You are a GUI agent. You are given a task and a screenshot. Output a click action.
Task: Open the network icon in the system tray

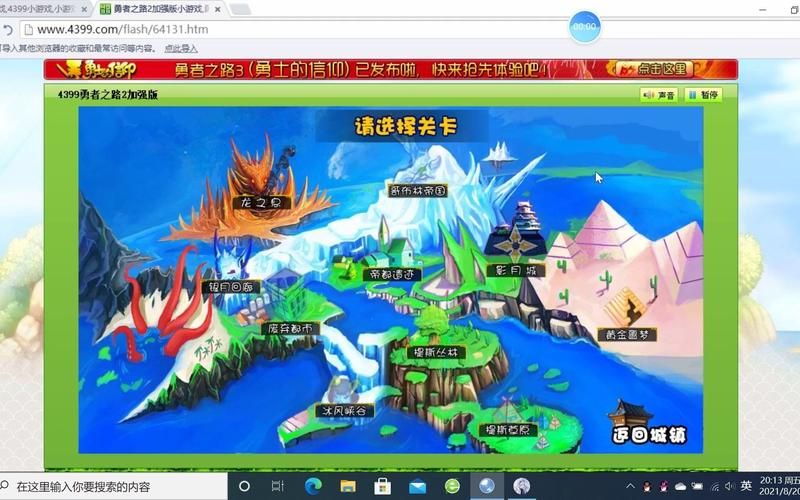(x=715, y=486)
